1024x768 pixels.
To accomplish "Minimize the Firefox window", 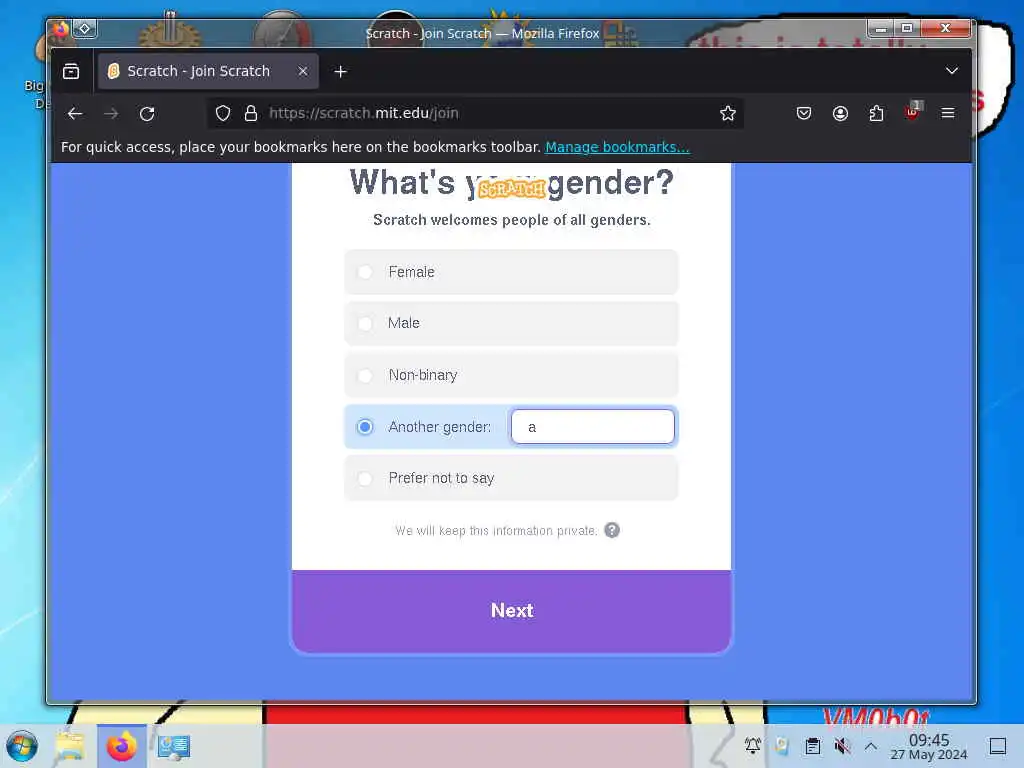I will coord(881,28).
